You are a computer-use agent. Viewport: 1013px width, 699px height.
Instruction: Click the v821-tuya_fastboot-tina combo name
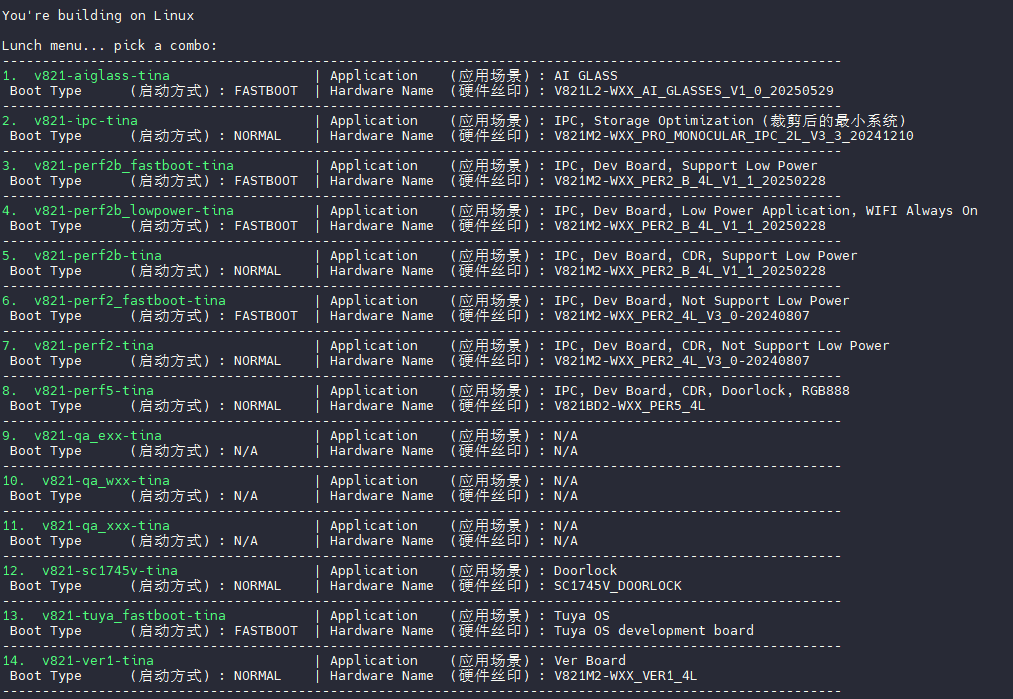(133, 616)
